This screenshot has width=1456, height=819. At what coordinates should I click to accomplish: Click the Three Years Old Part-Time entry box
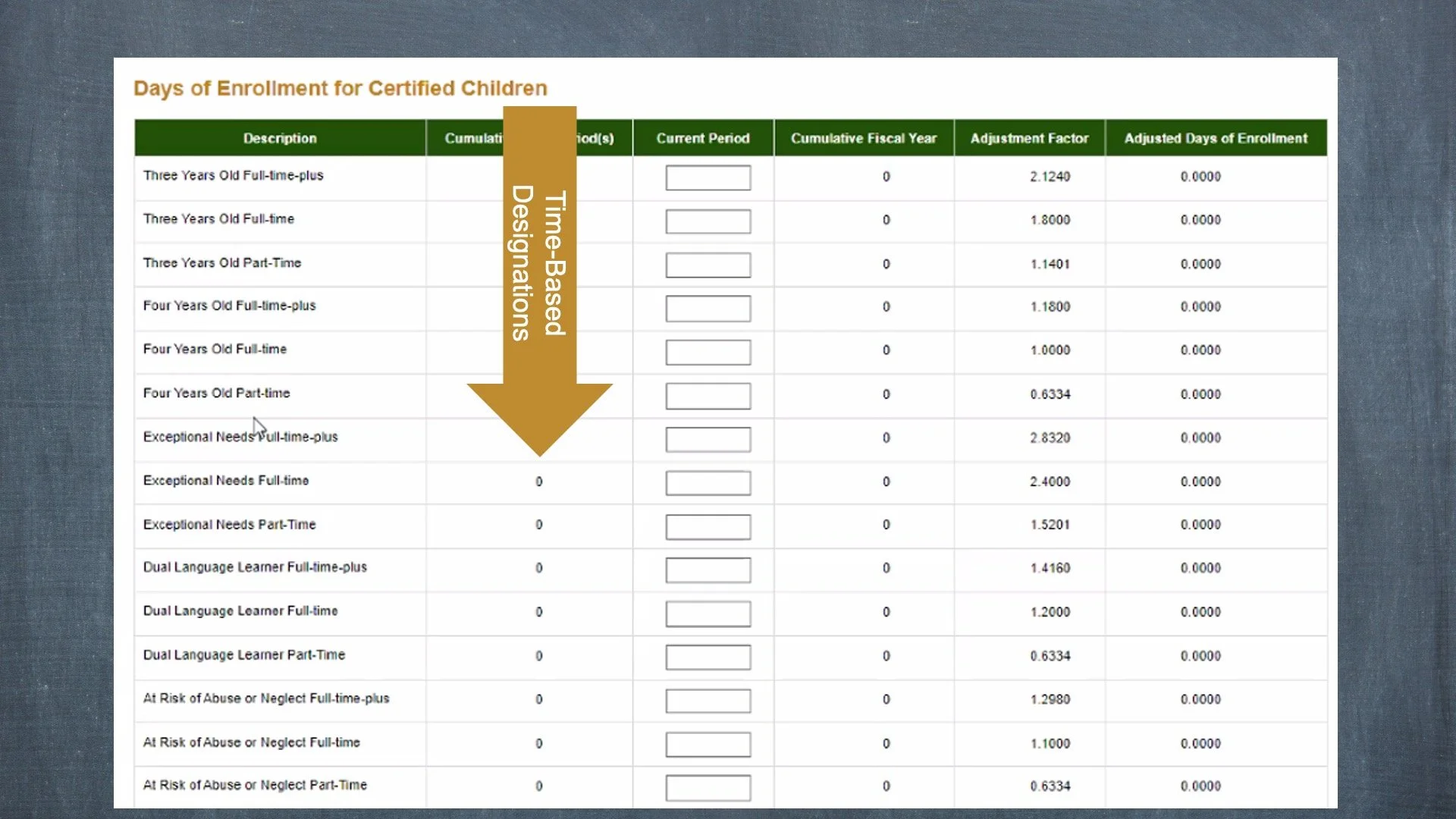(707, 265)
